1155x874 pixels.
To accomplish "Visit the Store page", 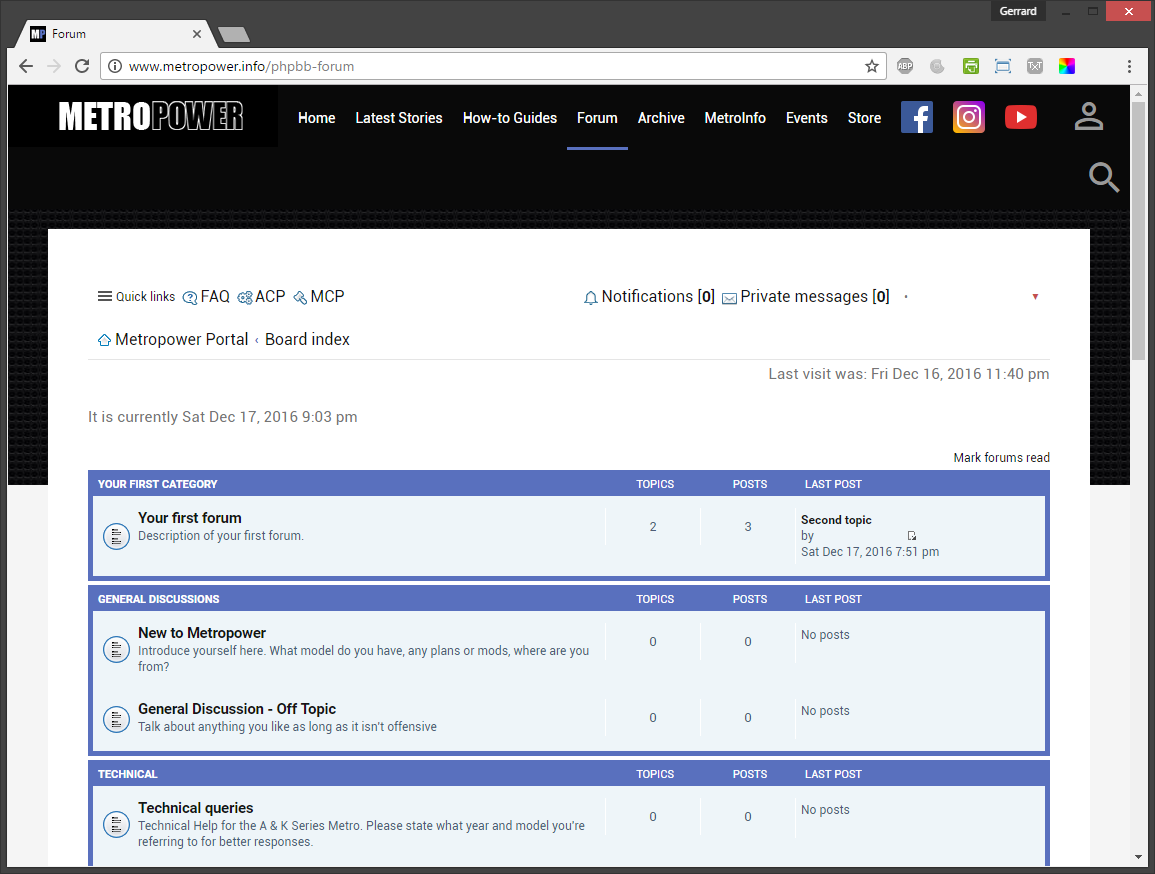I will 864,118.
